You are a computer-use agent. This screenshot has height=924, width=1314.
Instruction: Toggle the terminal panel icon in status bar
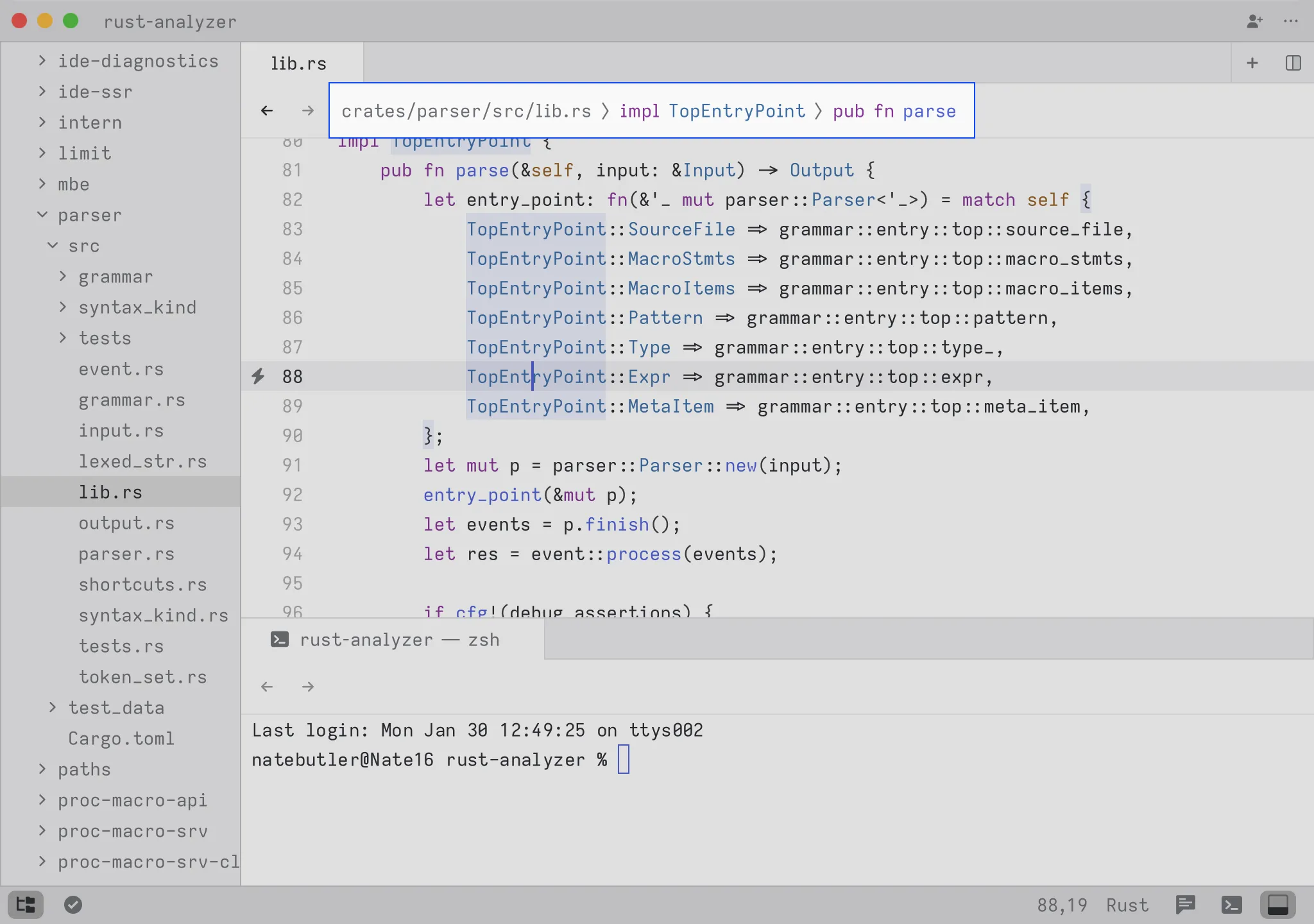(x=1231, y=905)
